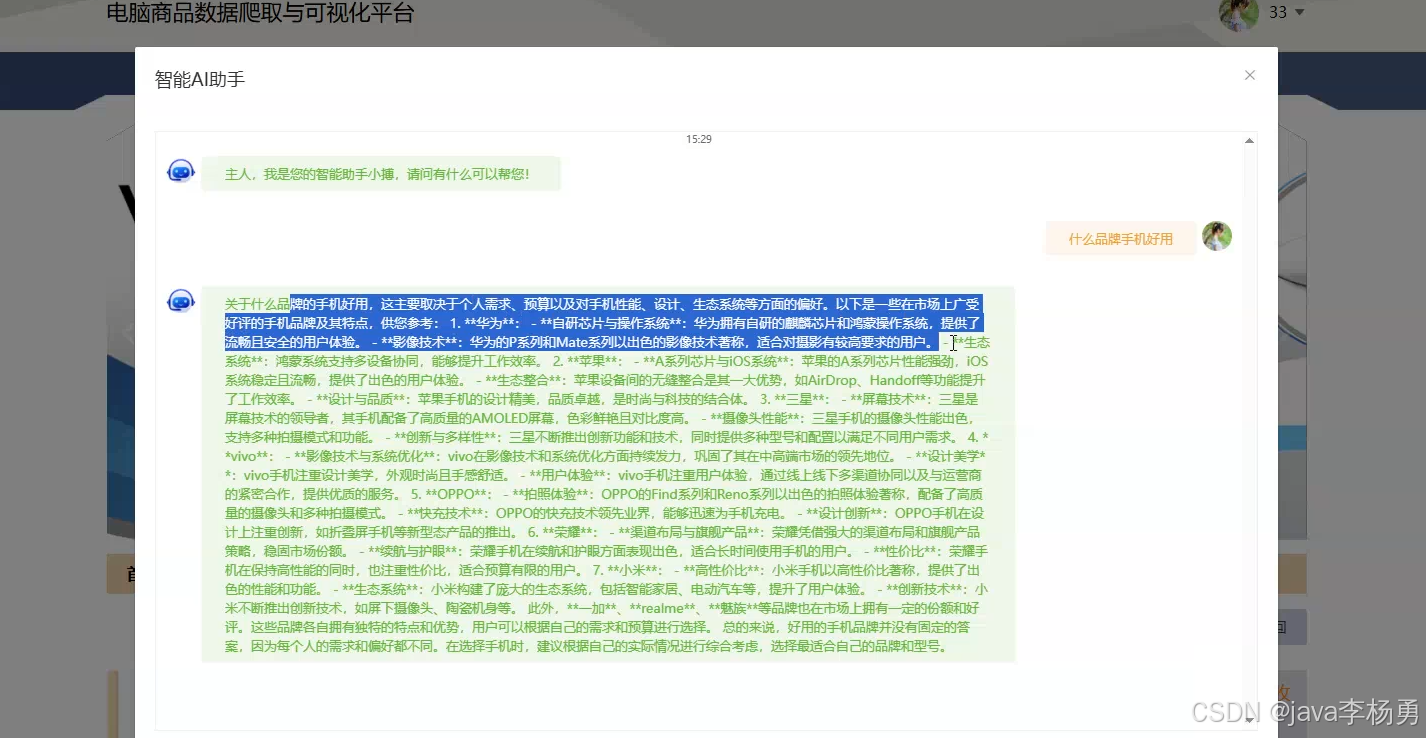Close the 智能AI助手 dialog

[1249, 75]
